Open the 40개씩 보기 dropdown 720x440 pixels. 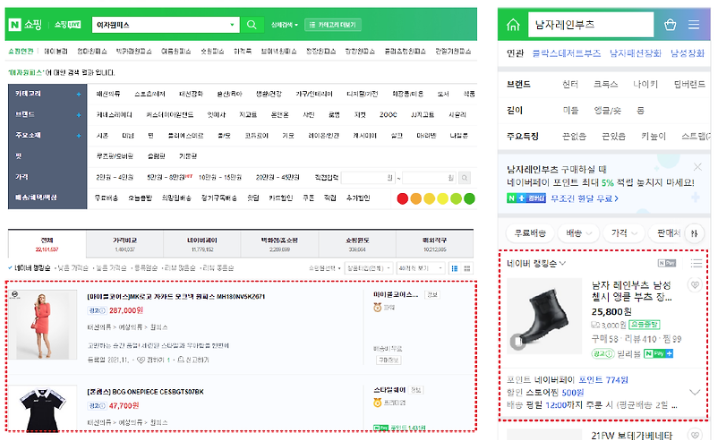click(421, 268)
